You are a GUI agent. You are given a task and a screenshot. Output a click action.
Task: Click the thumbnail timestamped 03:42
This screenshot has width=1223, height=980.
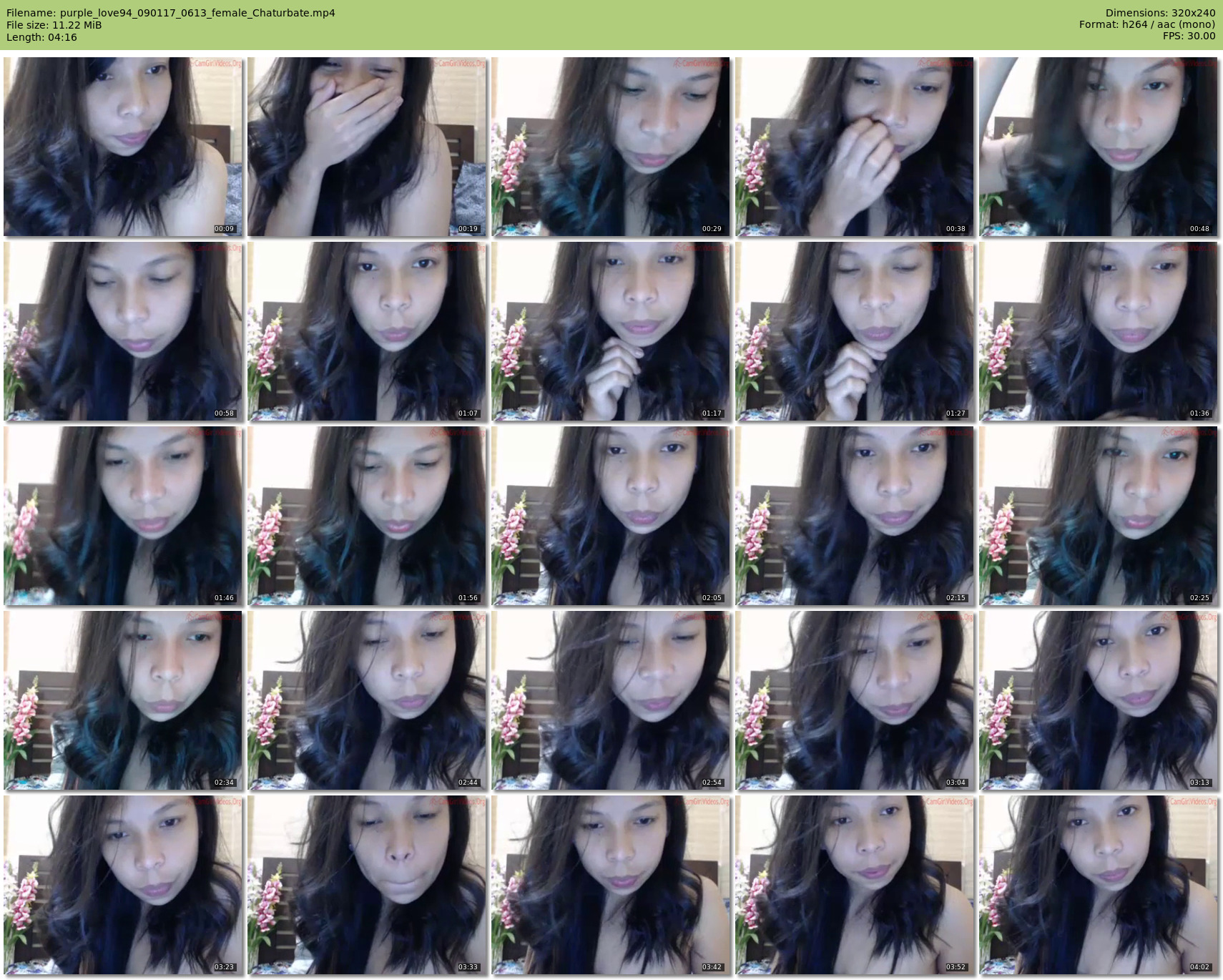(x=611, y=885)
